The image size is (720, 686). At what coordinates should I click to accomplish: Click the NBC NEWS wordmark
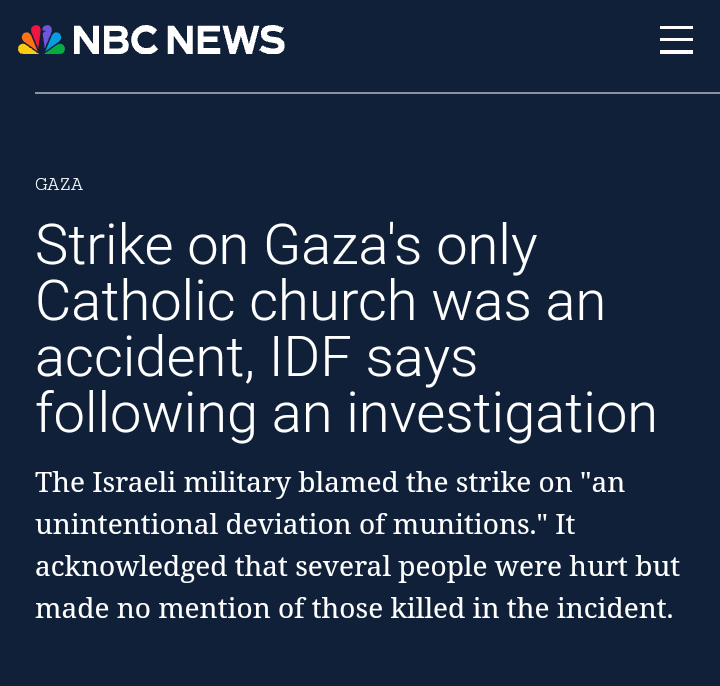pyautogui.click(x=179, y=40)
